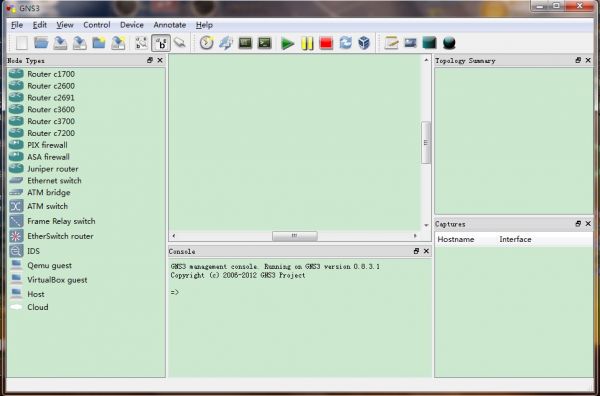This screenshot has width=600, height=396.
Task: Show the VirtualBox Manager cube icon
Action: pos(364,43)
